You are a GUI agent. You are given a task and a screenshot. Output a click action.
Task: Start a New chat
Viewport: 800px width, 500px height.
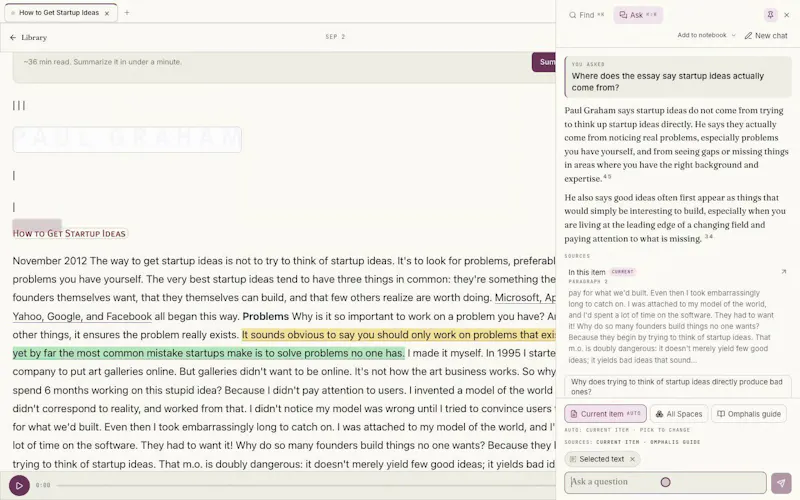click(766, 36)
